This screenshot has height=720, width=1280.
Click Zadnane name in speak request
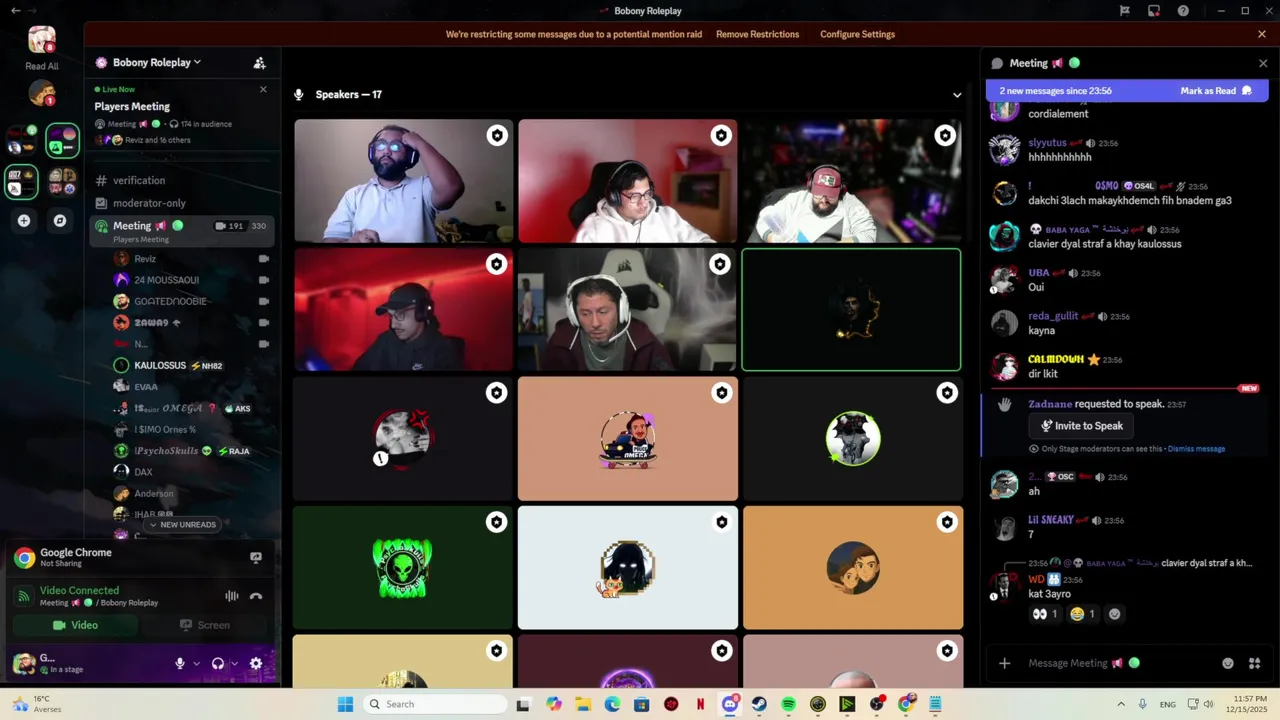pos(1050,404)
